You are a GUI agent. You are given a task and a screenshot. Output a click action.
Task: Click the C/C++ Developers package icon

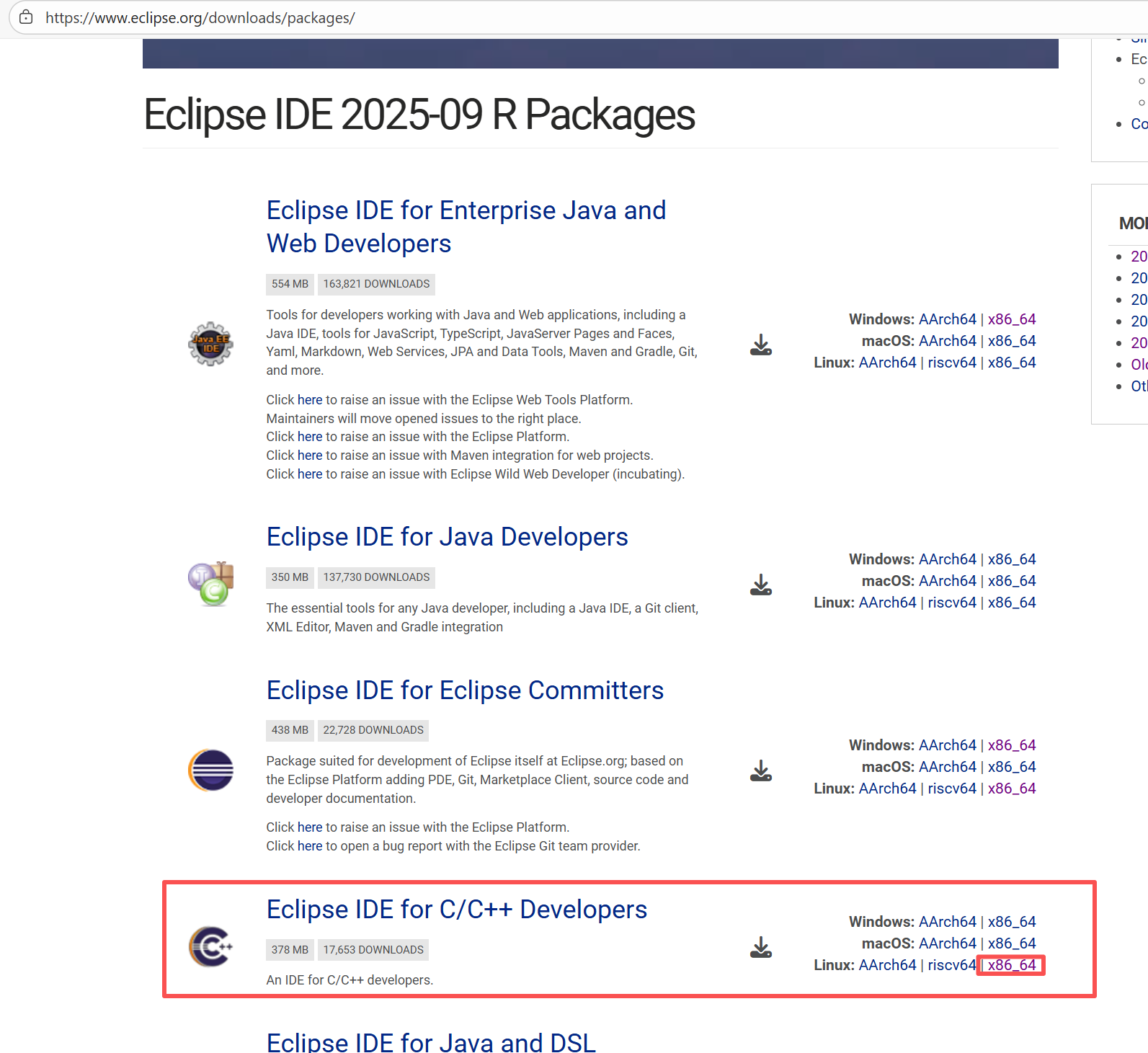(x=210, y=946)
